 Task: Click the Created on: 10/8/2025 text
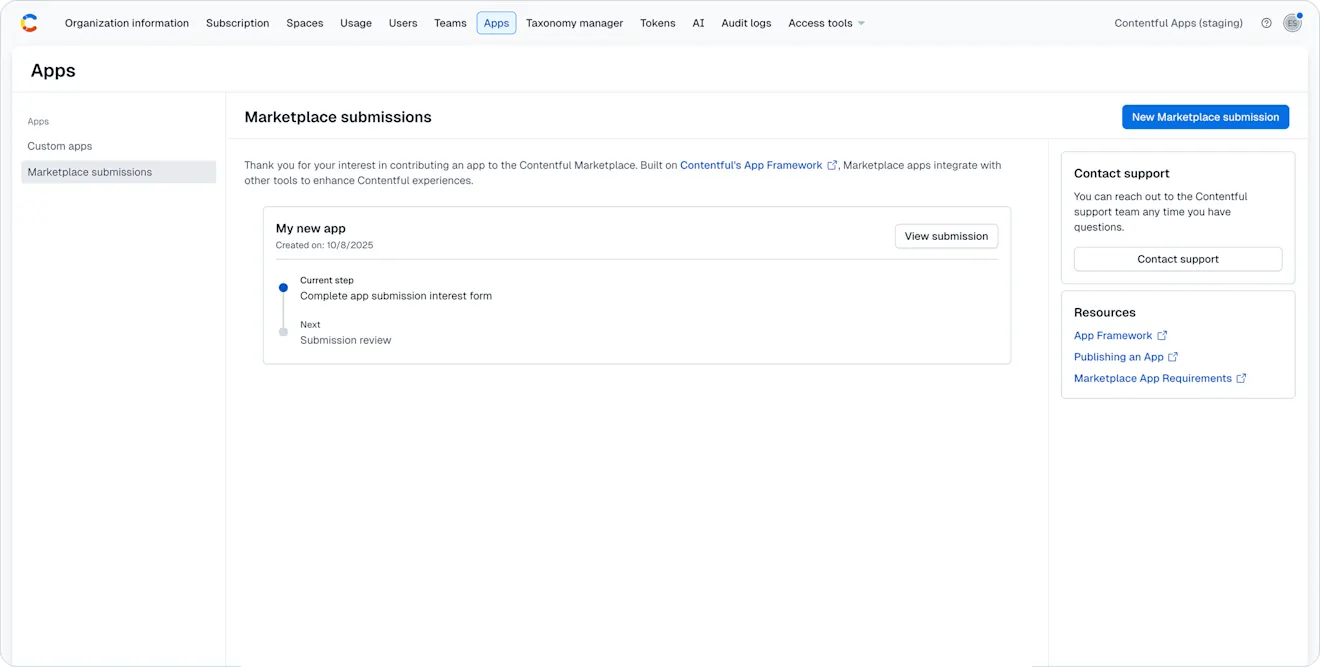point(325,245)
